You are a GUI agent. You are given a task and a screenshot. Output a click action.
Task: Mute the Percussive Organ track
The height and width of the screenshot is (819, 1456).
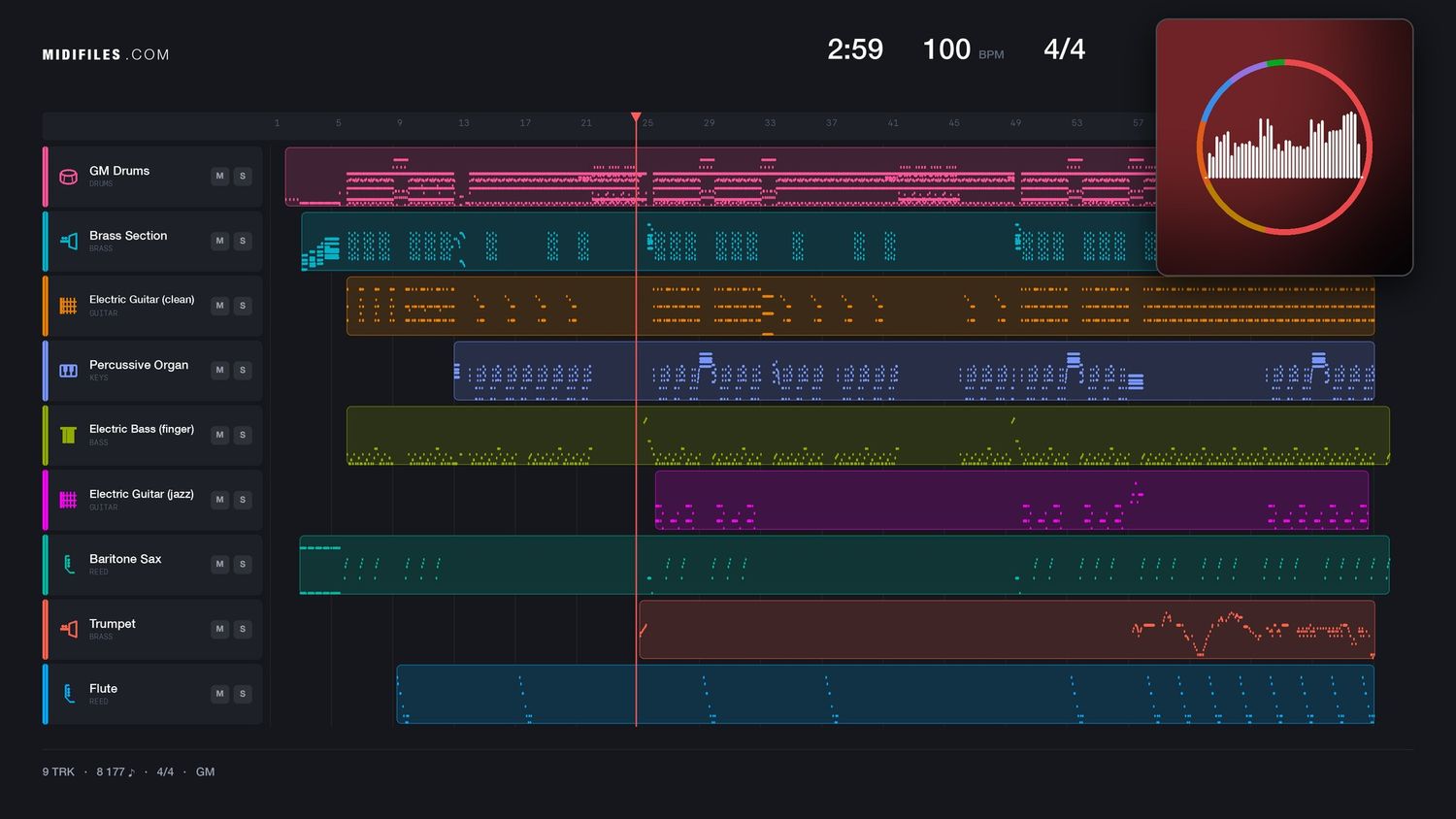point(220,371)
